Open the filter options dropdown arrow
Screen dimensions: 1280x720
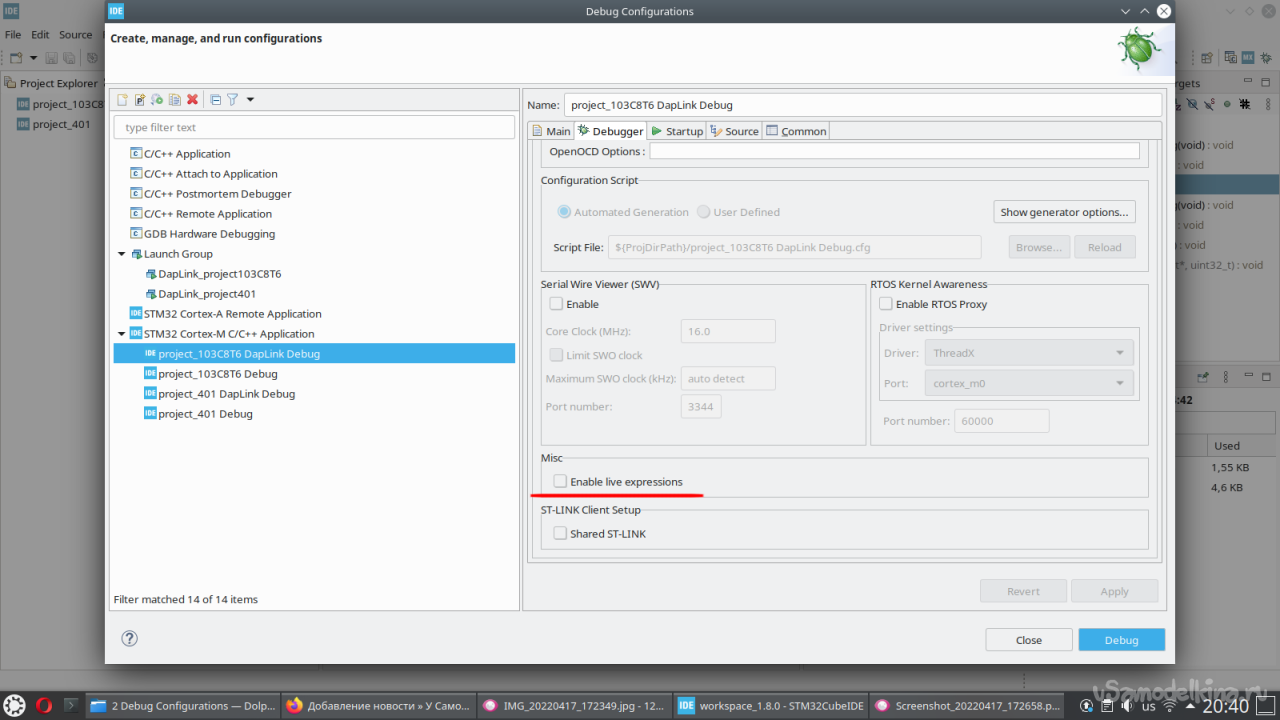250,99
